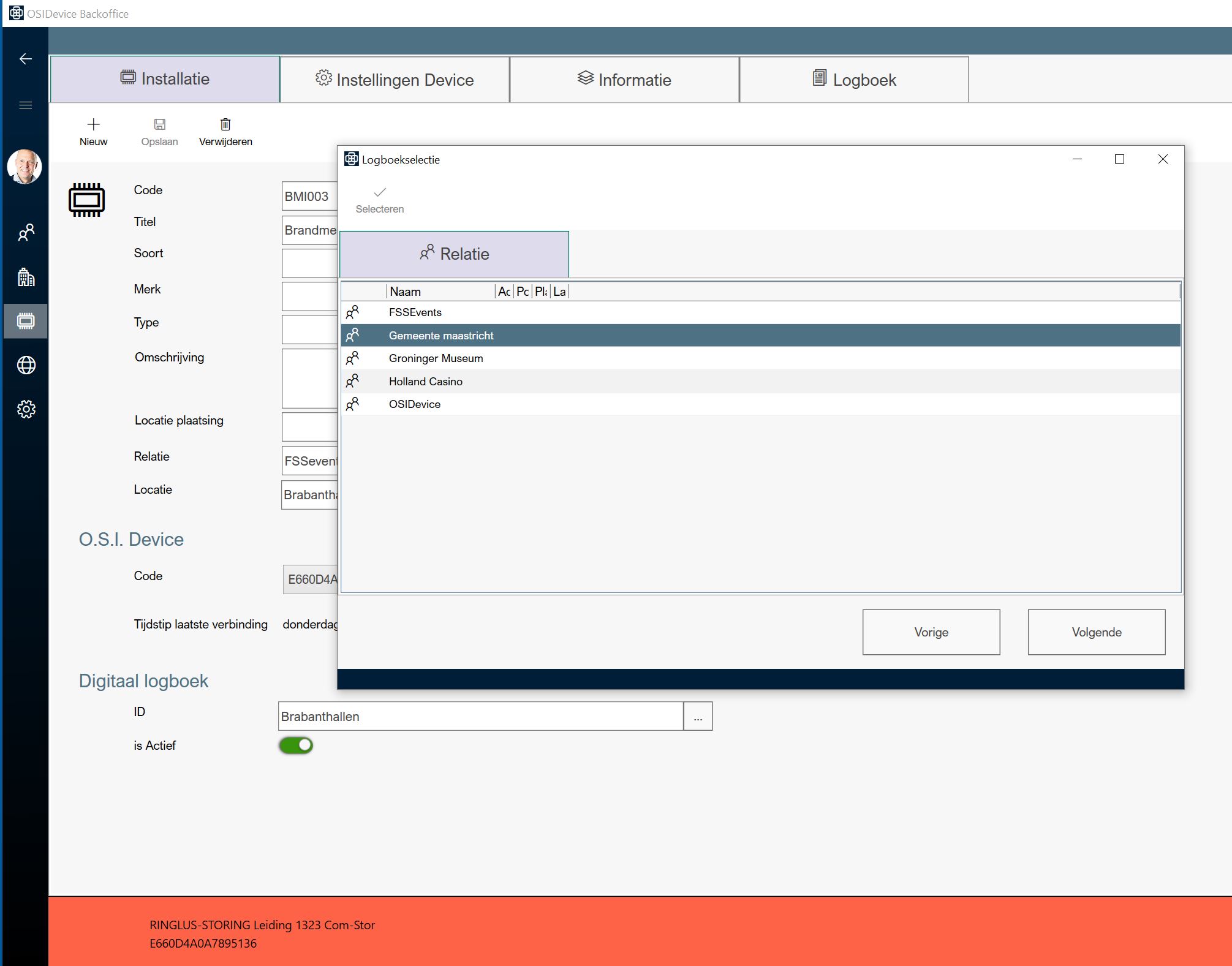Click the Volgende button
The height and width of the screenshot is (966, 1232).
(x=1096, y=632)
